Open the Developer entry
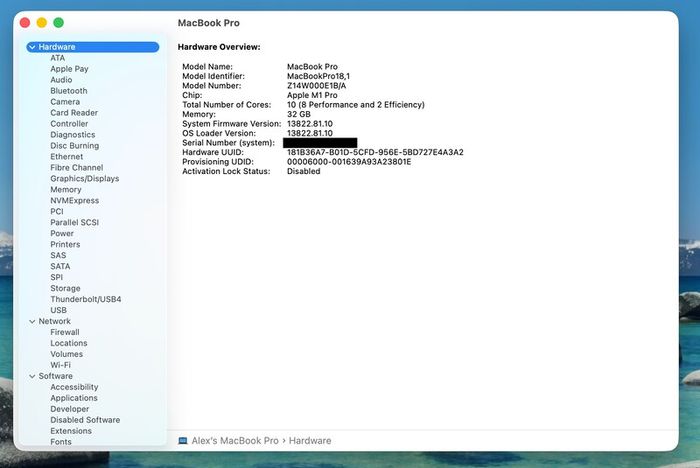 (70, 409)
